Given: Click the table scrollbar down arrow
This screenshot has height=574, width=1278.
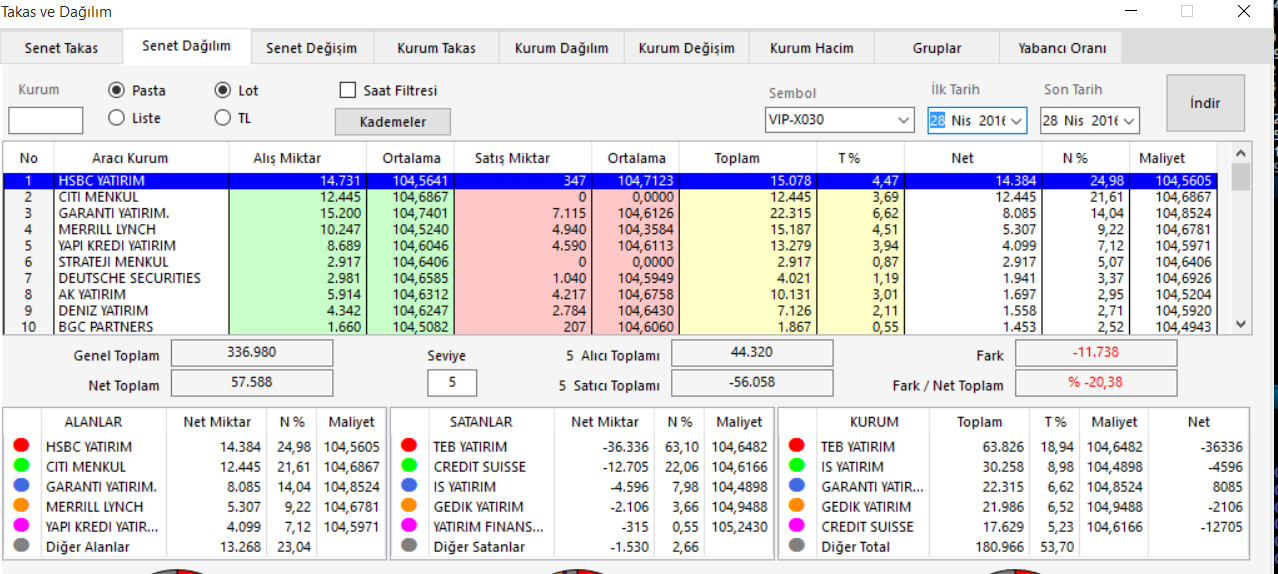Looking at the screenshot, I should [1241, 324].
